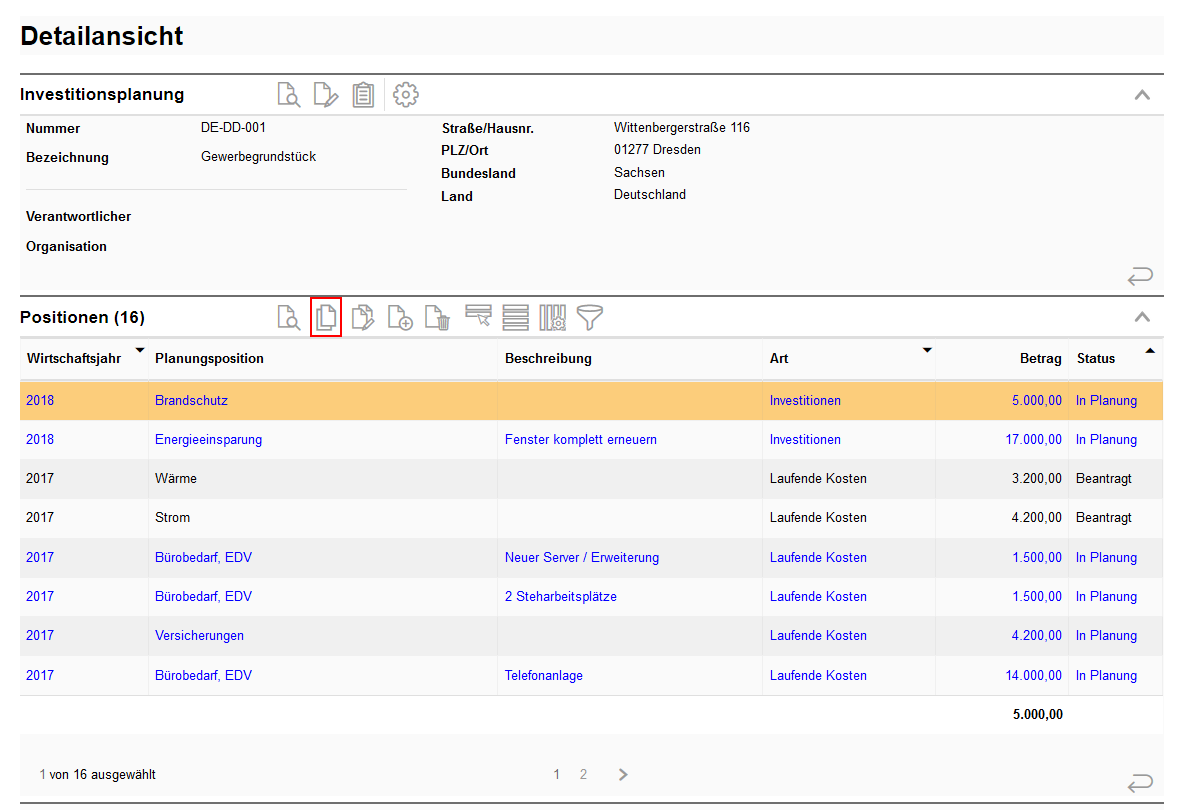Click the 14.000,00 amount cell
Screen dimensions: 1180x810
[x=1033, y=676]
